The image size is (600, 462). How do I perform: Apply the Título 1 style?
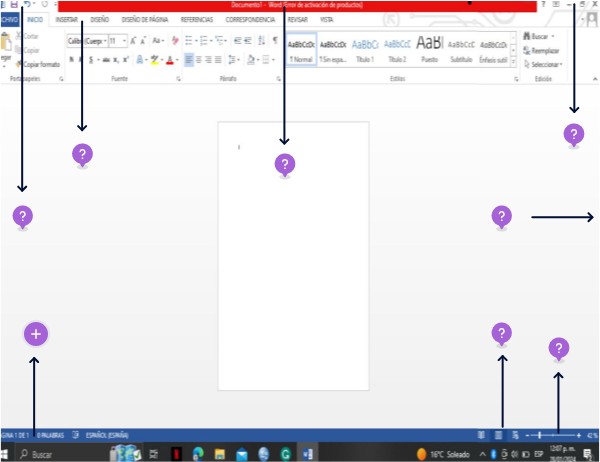(366, 48)
